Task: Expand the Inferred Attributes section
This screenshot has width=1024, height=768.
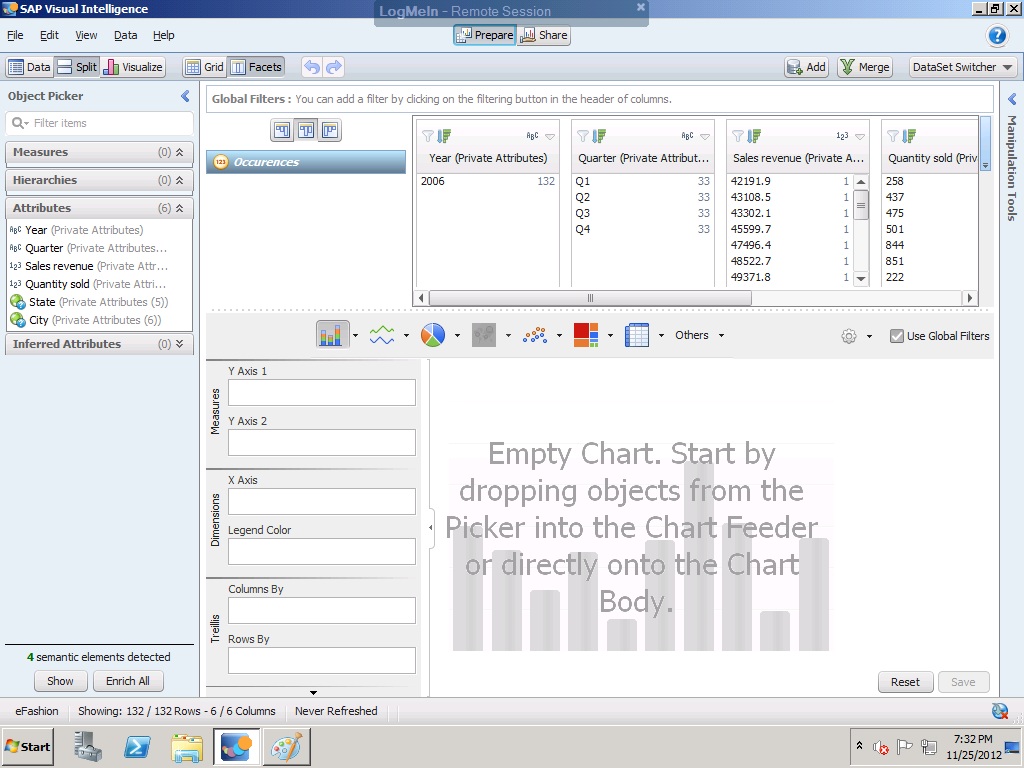Action: coord(180,344)
